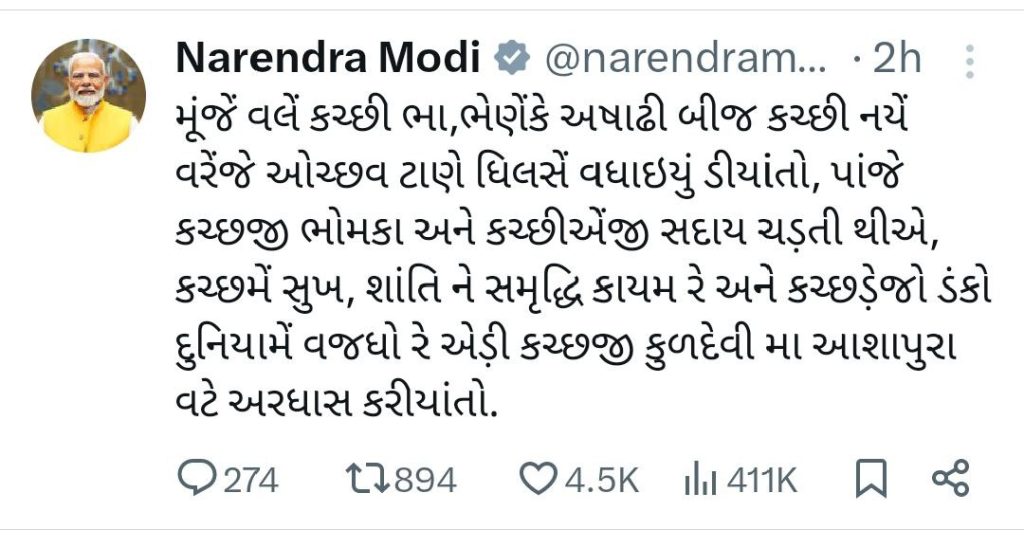Screen dimensions: 1024x548
Task: Click the 894 retweets count
Action: [x=424, y=481]
